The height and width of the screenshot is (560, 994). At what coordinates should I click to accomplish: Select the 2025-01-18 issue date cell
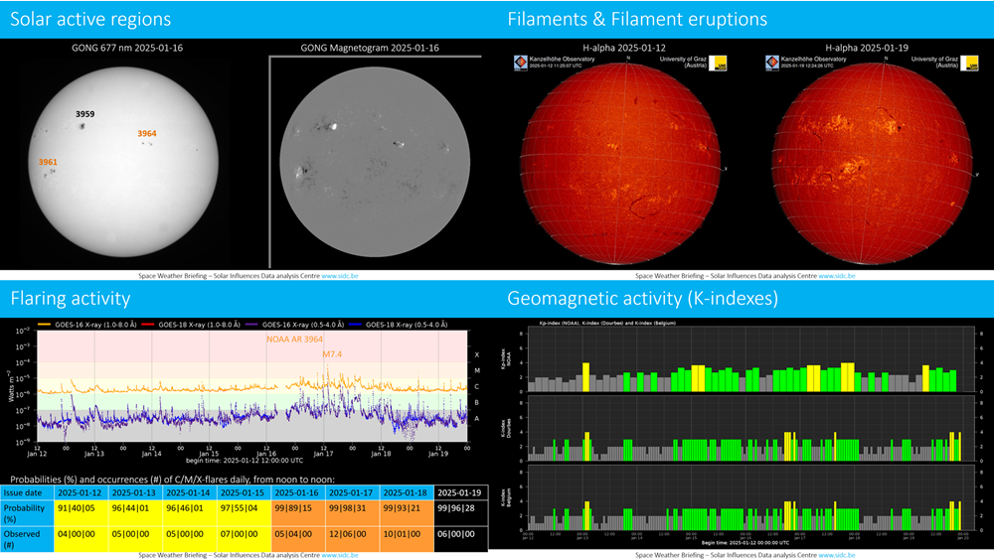pyautogui.click(x=407, y=493)
